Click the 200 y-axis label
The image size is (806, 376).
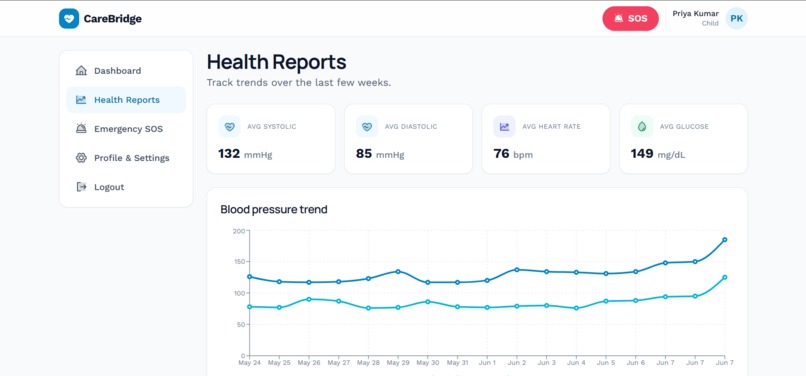tap(239, 231)
